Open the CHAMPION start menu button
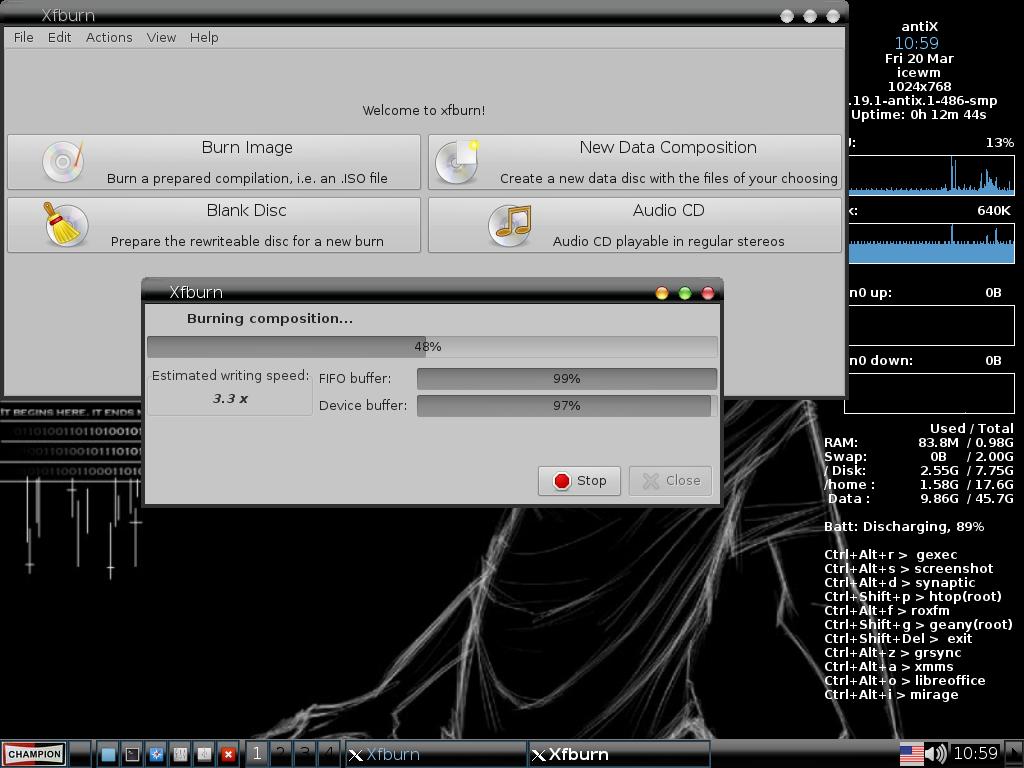This screenshot has height=768, width=1024. [x=33, y=754]
